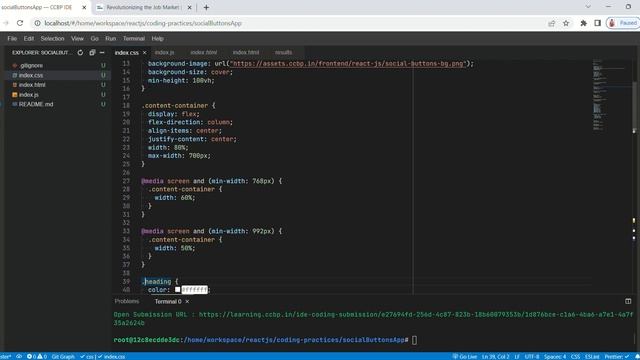Bookmark this page with the star
The height and width of the screenshot is (360, 640).
pos(566,23)
